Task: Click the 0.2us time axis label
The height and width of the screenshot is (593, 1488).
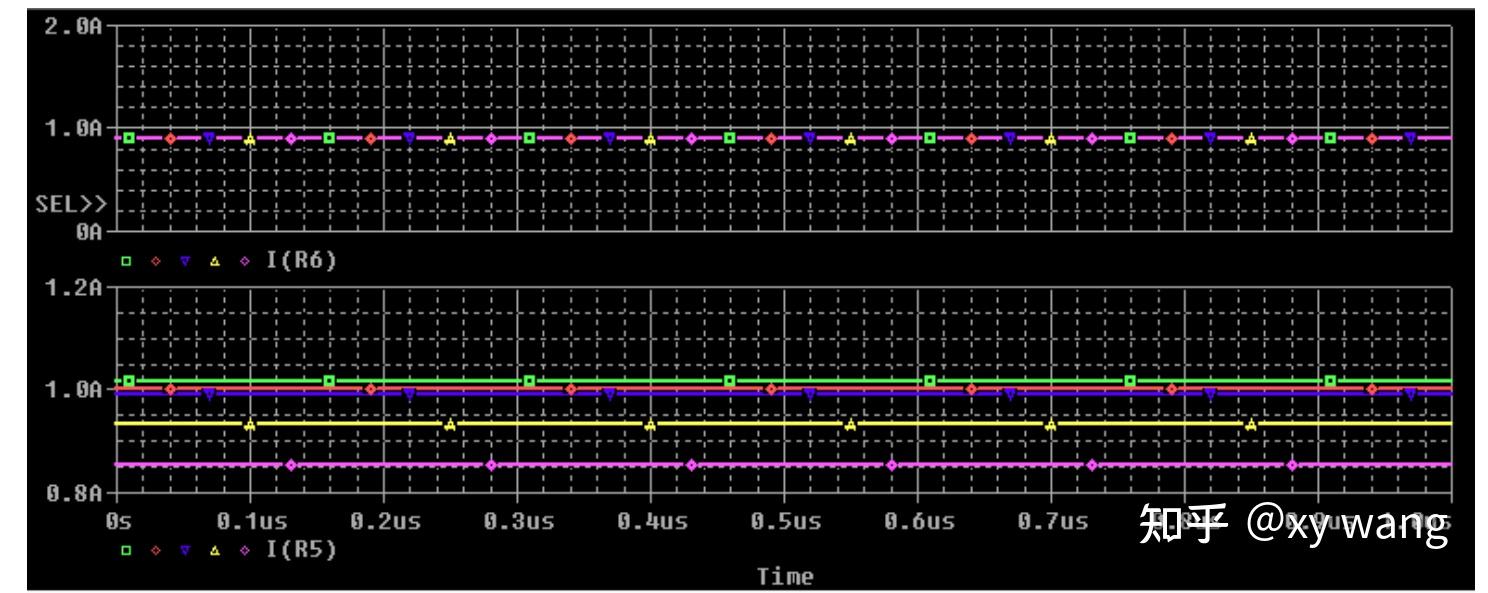Action: click(x=385, y=521)
